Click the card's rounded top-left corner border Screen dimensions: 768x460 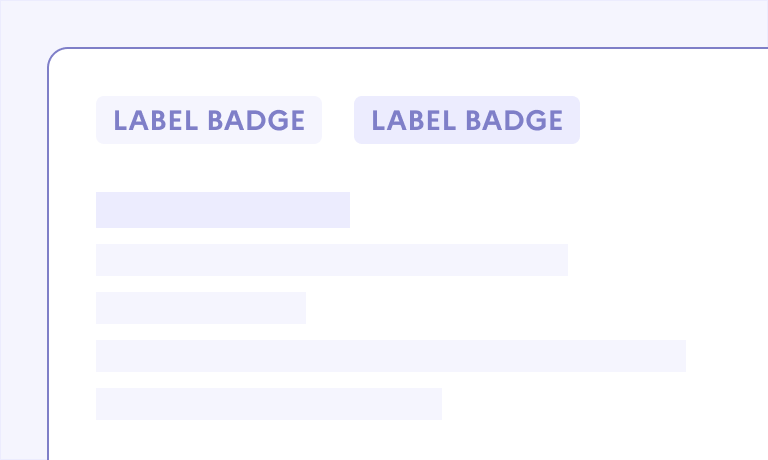(x=53, y=54)
